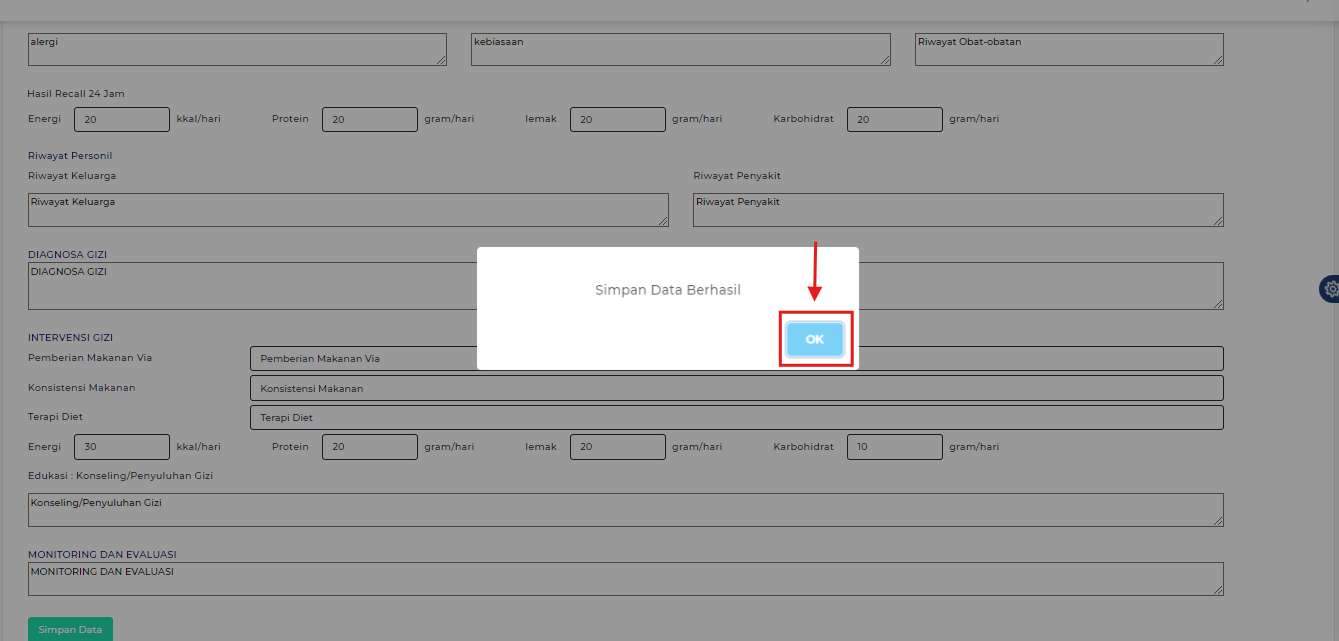Click Energi field under Hasil Recall 24 Jam

[x=122, y=119]
